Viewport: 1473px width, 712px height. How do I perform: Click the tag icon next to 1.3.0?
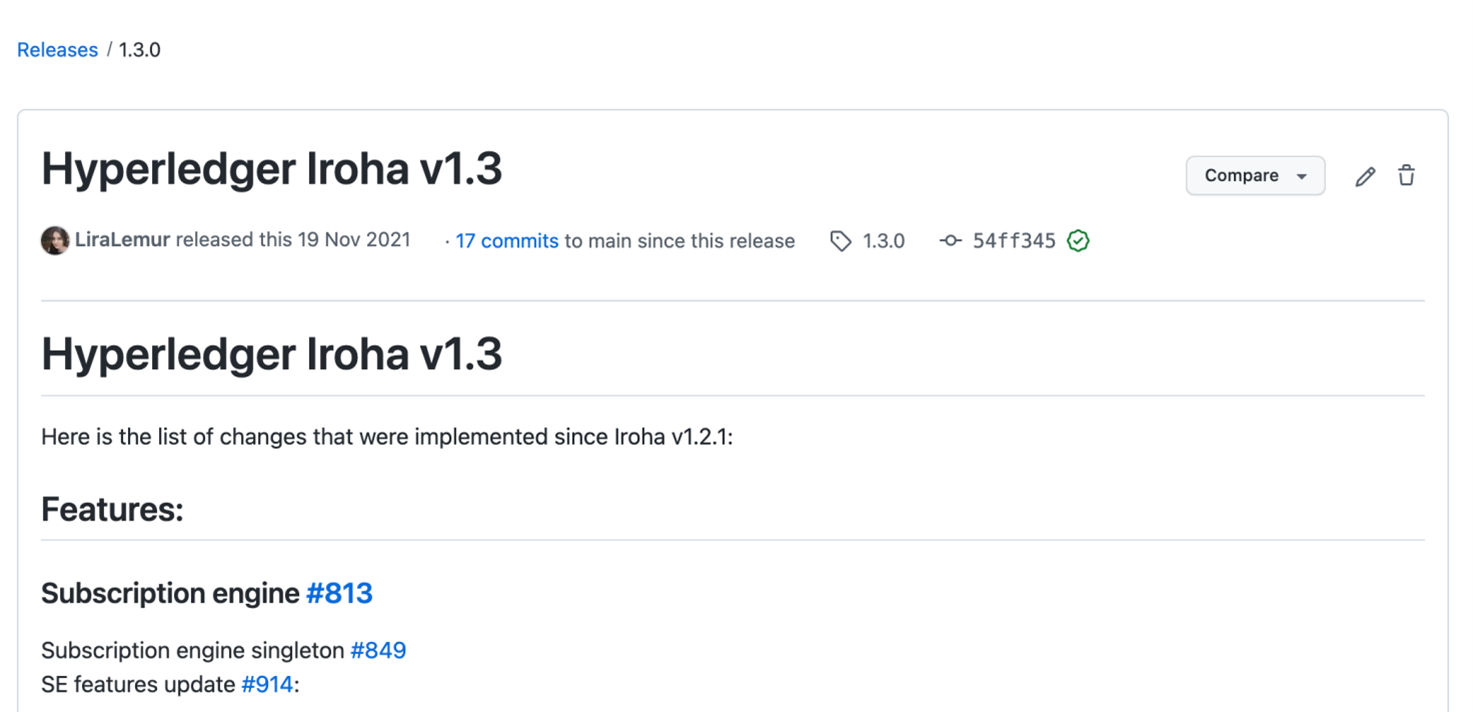840,240
